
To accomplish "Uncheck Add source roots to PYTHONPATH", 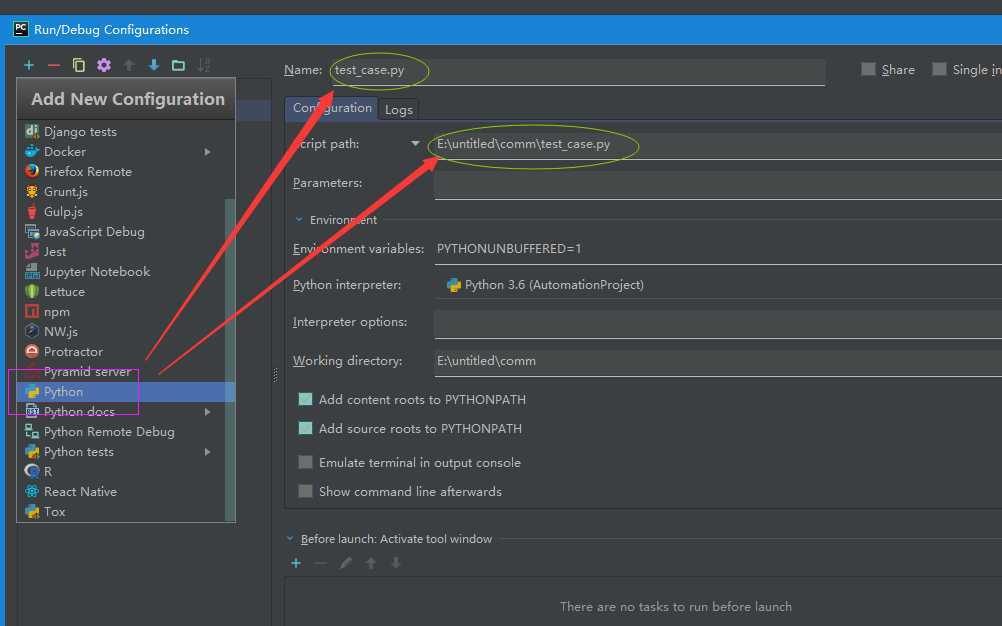I will [305, 428].
